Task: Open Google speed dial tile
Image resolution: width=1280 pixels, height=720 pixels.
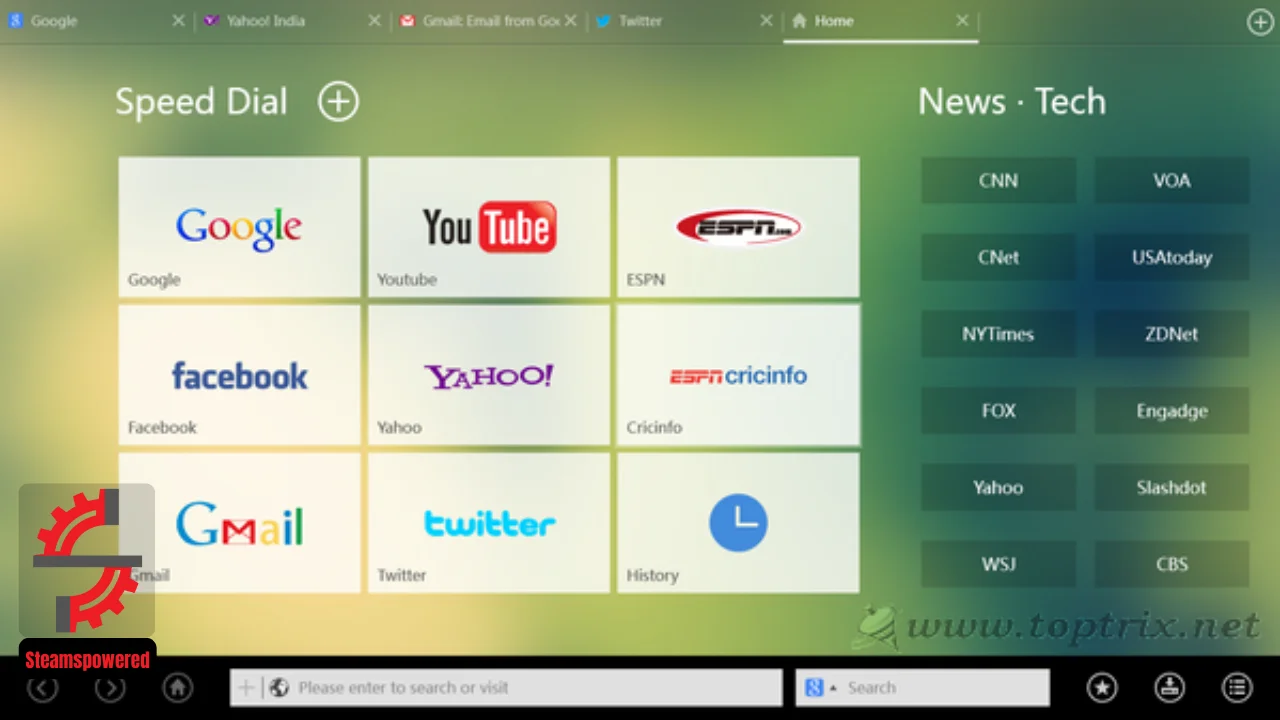Action: point(239,227)
